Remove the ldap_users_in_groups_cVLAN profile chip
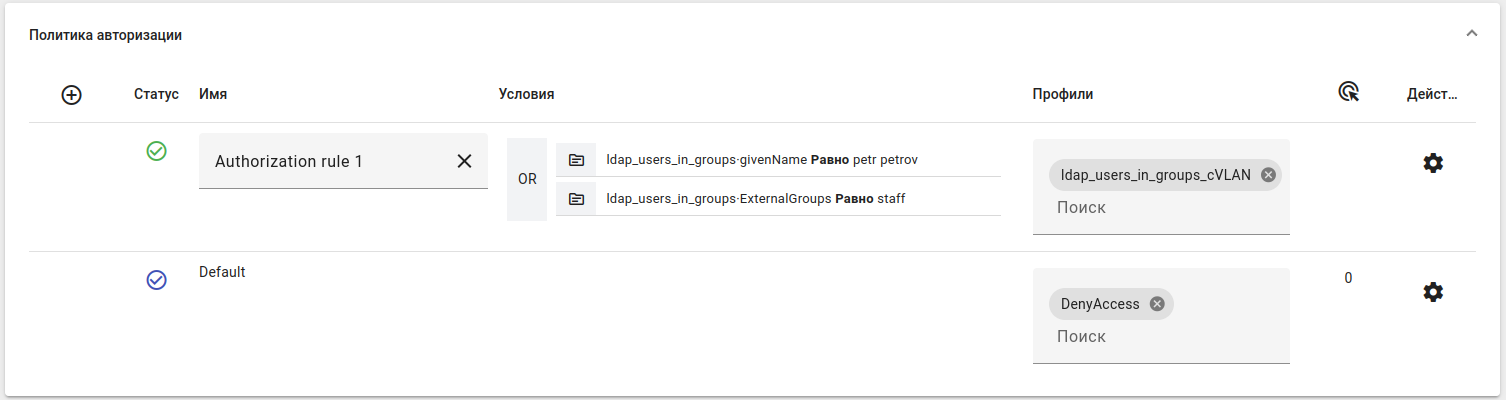Screen dimensions: 1506x400 tap(1268, 175)
